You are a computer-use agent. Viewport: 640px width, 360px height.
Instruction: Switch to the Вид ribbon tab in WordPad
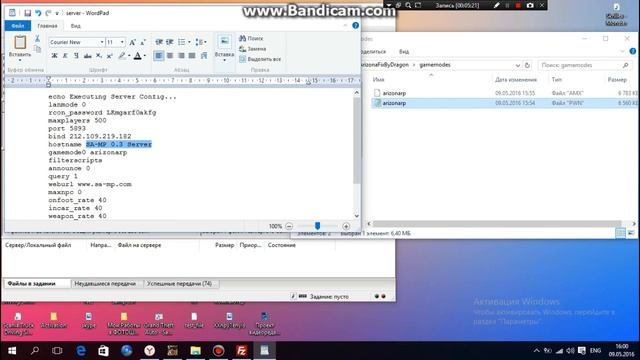coord(76,26)
